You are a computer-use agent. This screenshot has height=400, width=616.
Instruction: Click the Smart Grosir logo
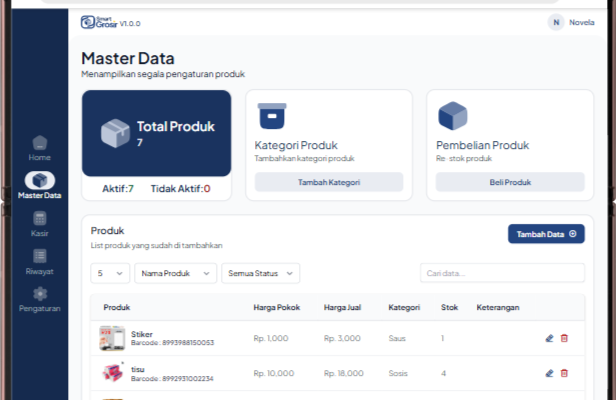click(99, 22)
